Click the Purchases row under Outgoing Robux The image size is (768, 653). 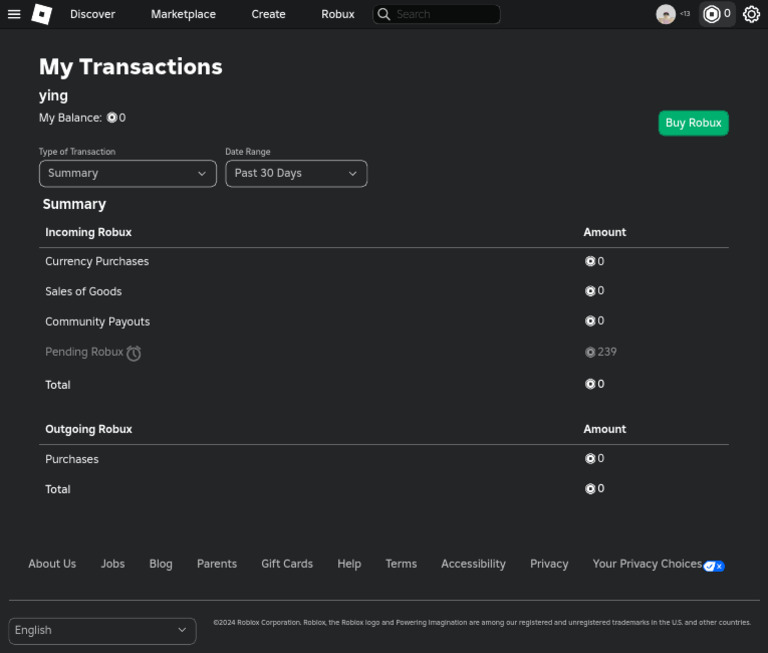tap(72, 460)
